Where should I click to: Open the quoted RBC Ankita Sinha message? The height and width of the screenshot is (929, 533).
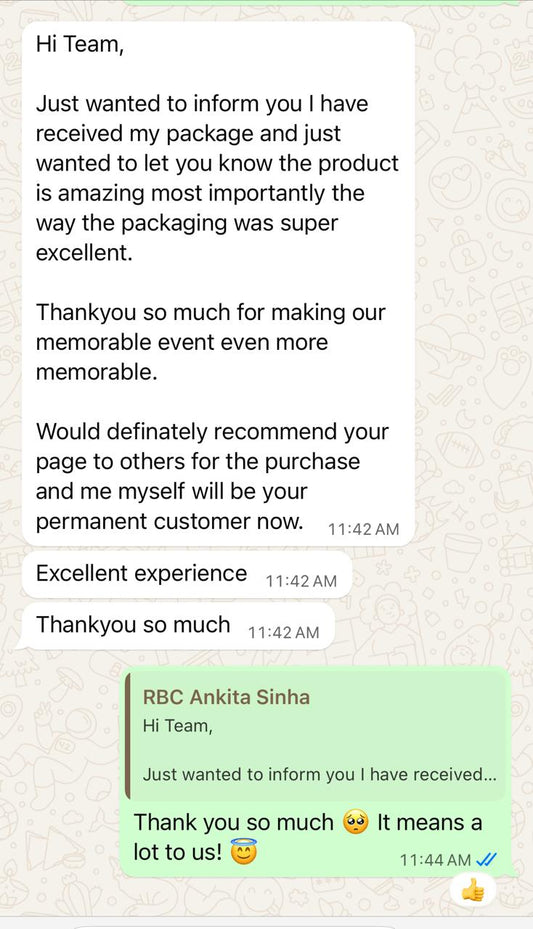coord(316,738)
